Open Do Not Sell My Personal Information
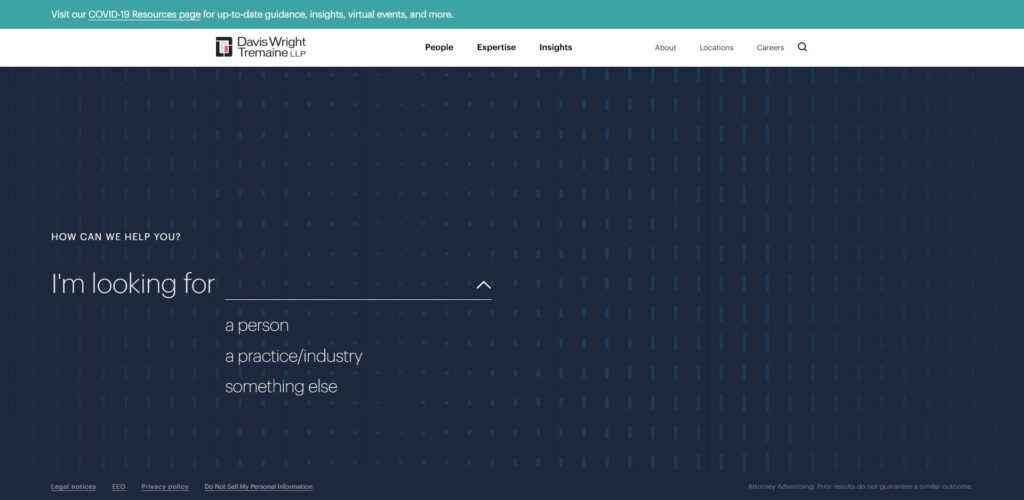 coord(259,487)
